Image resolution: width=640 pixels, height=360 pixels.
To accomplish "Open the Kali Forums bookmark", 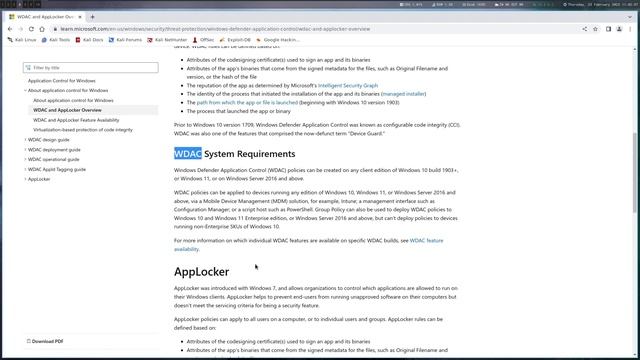I will [x=125, y=40].
